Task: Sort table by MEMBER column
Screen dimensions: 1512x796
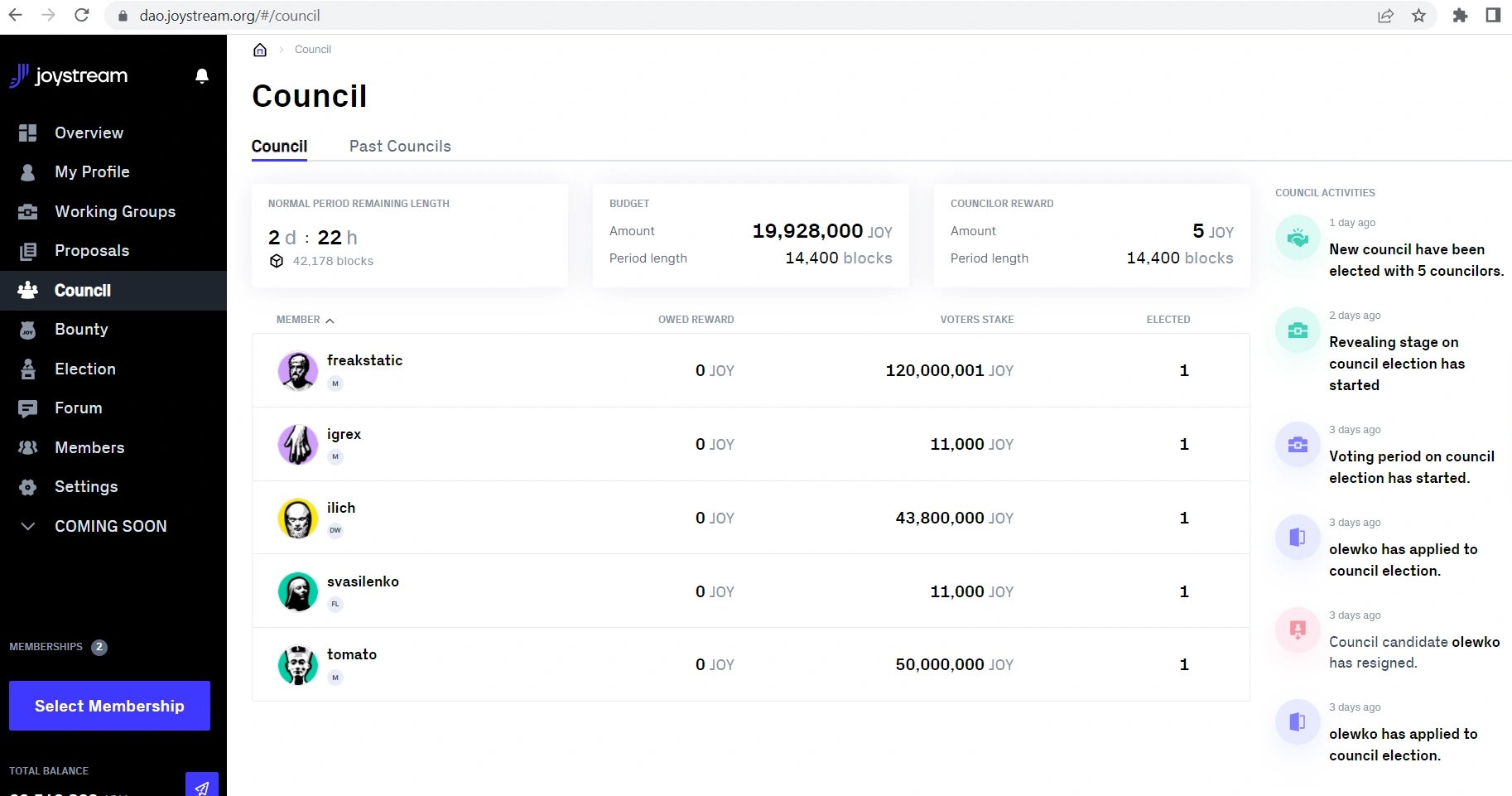Action: (305, 320)
